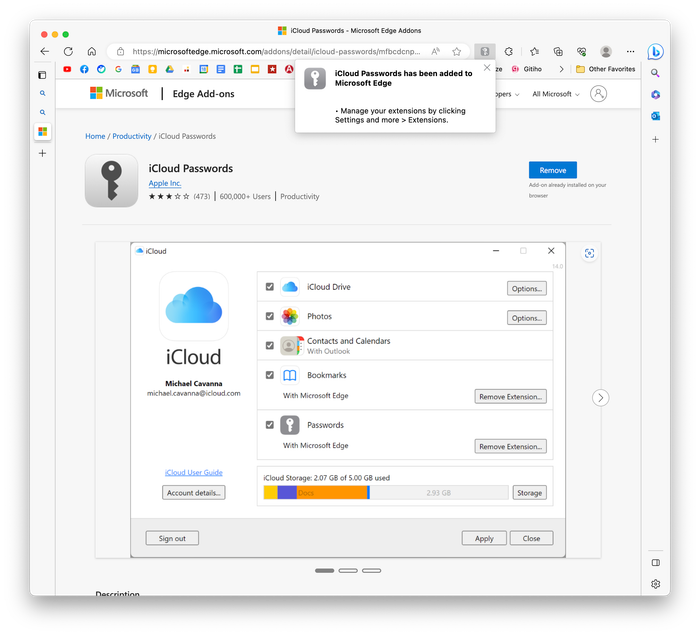
Task: Open the Google bookmark
Action: [118, 69]
